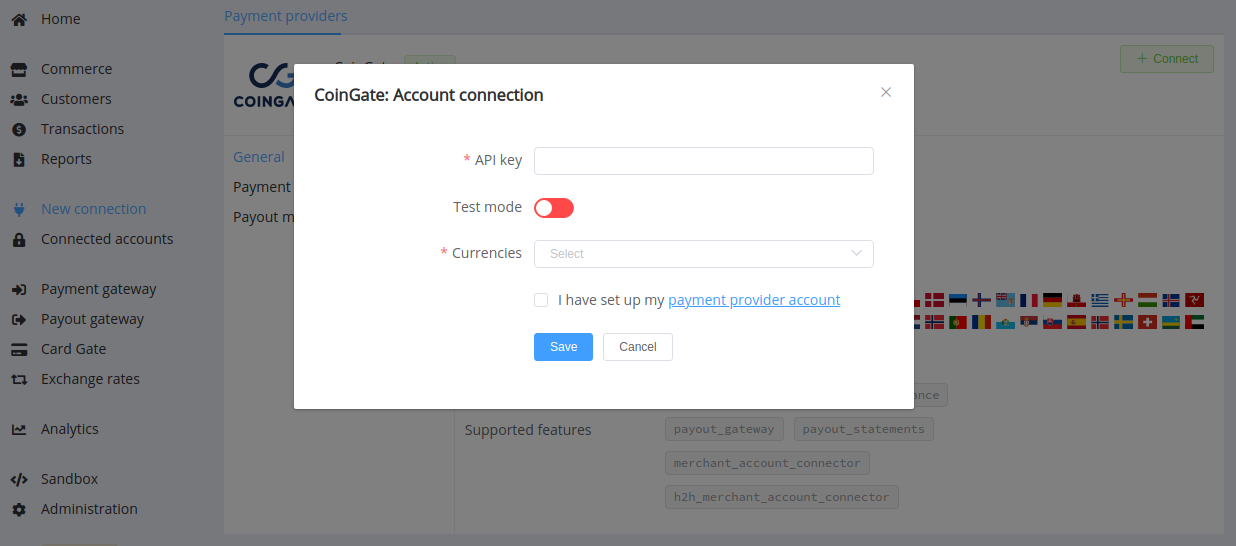Open Payment gateway via the sign-in arrow icon
Screen dimensions: 1236x546
18,289
